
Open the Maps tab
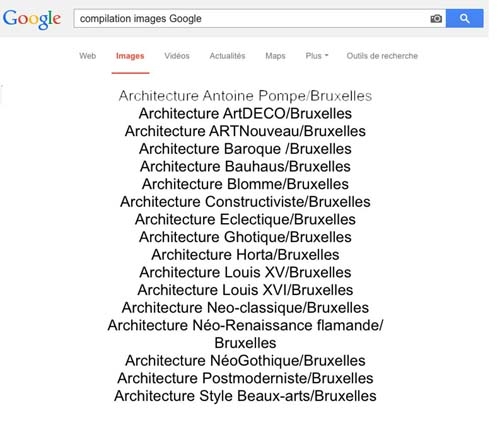[275, 56]
